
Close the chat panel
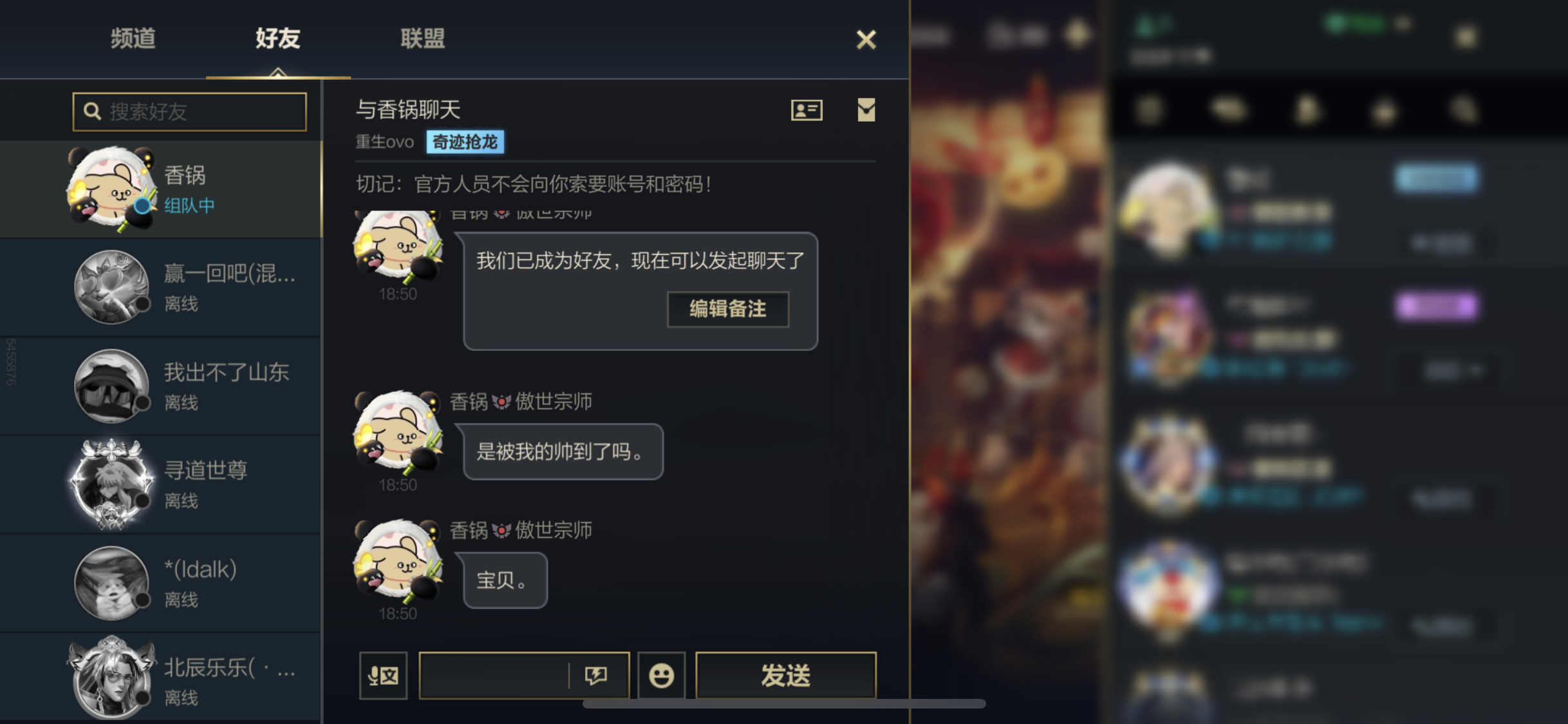pos(866,40)
